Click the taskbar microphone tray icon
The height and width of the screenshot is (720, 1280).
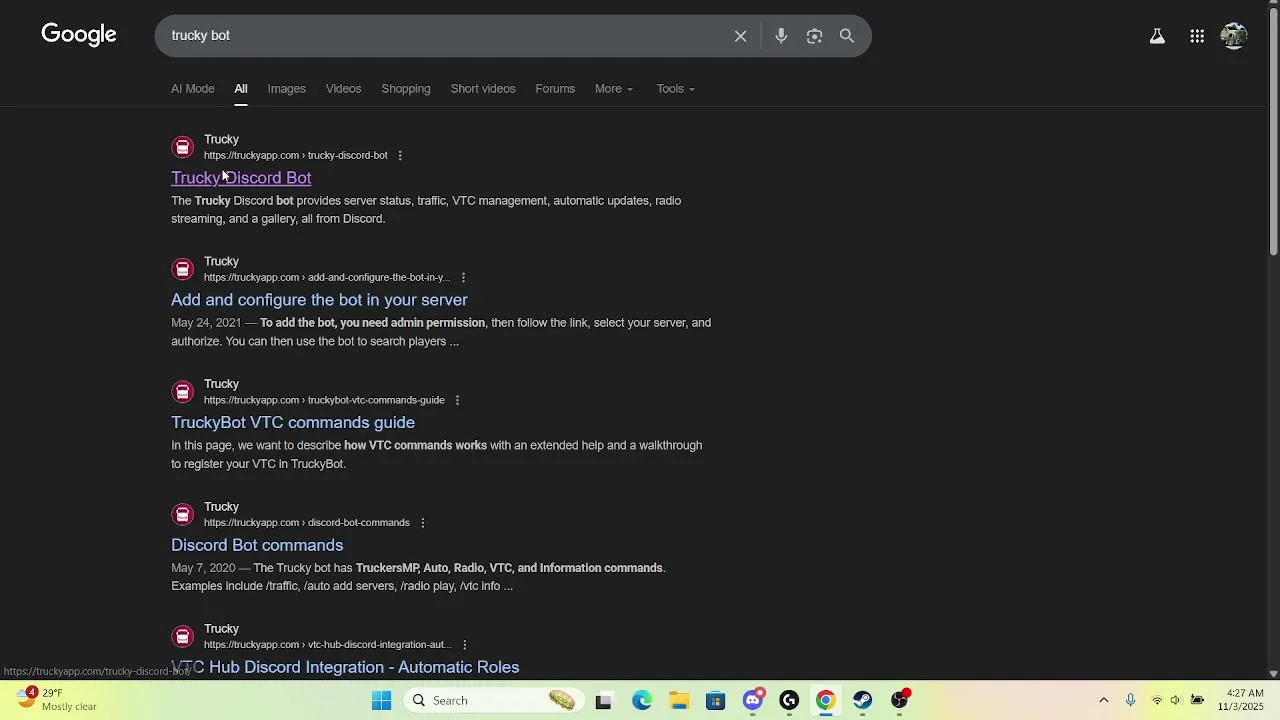1130,700
